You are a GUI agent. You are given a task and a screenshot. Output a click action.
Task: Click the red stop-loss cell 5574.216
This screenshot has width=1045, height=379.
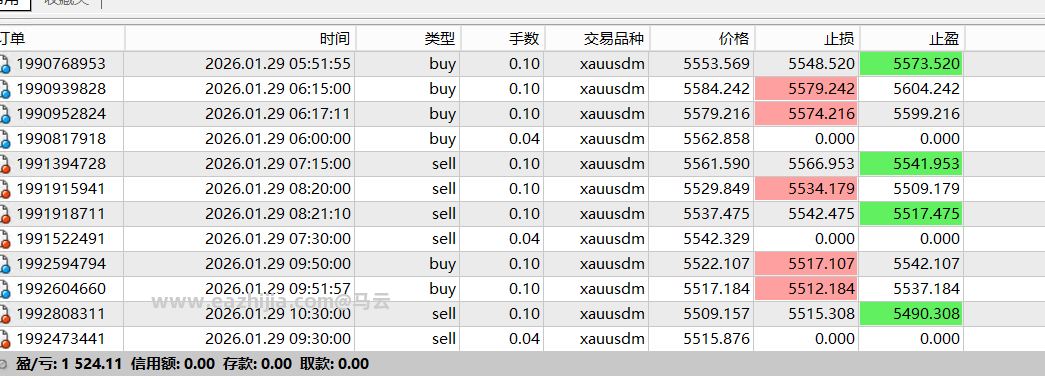coord(806,114)
